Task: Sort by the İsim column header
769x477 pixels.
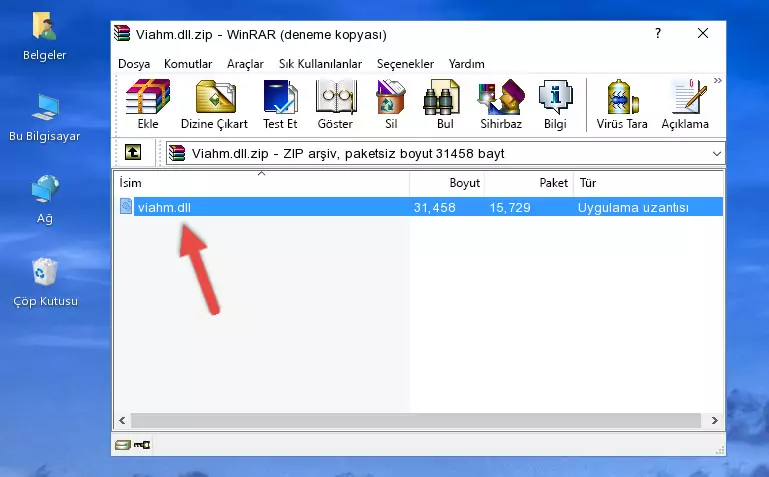Action: tap(262, 183)
